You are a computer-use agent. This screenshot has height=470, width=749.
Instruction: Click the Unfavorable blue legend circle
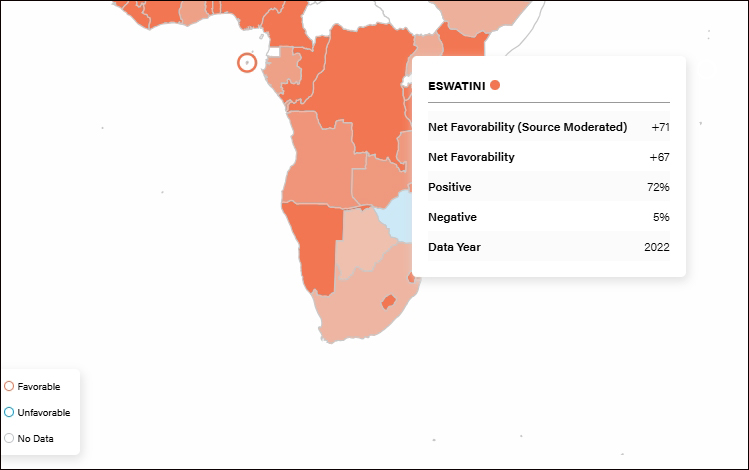click(9, 412)
